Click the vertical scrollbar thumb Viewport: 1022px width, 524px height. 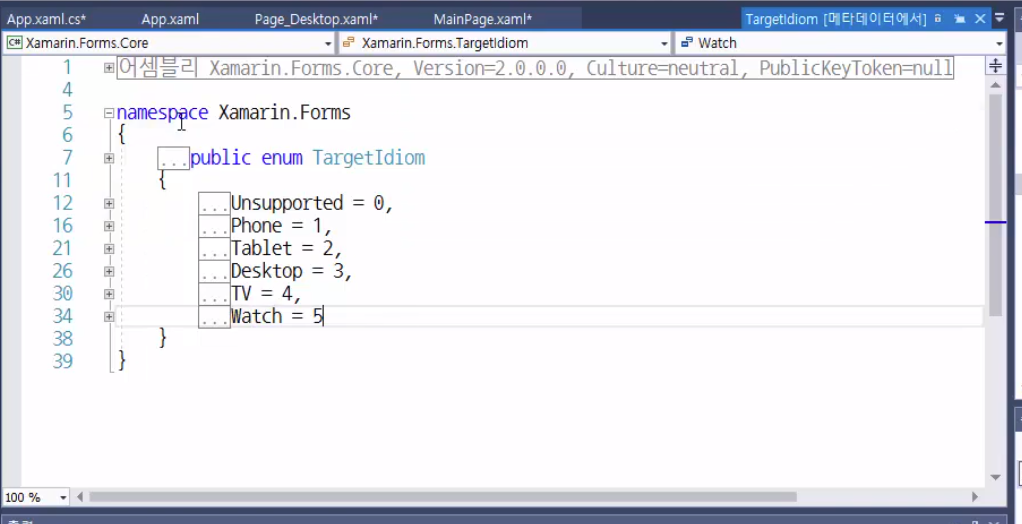pyautogui.click(x=995, y=205)
